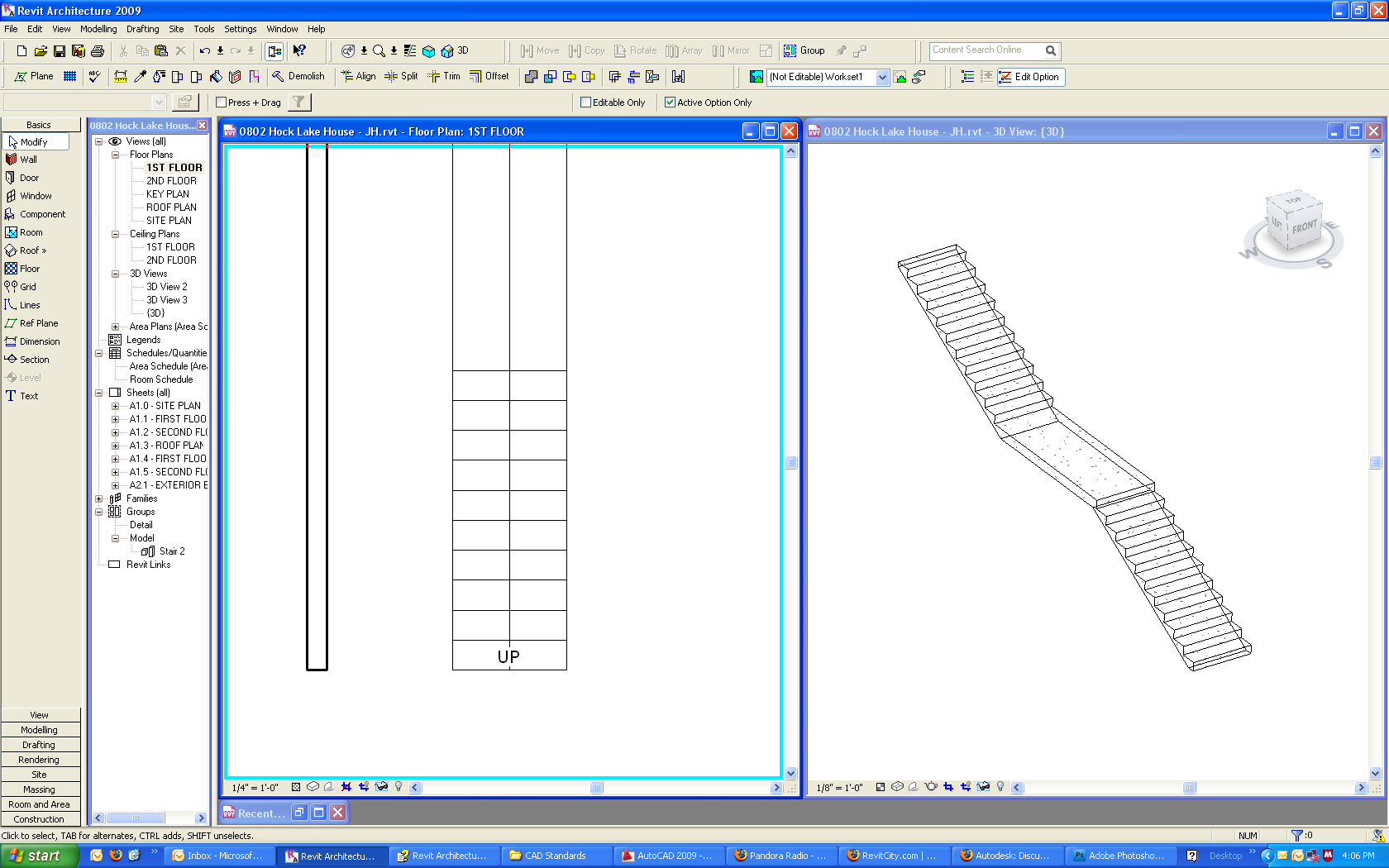This screenshot has width=1389, height=868.
Task: Select the Text tool in the design bar
Action: (22, 396)
